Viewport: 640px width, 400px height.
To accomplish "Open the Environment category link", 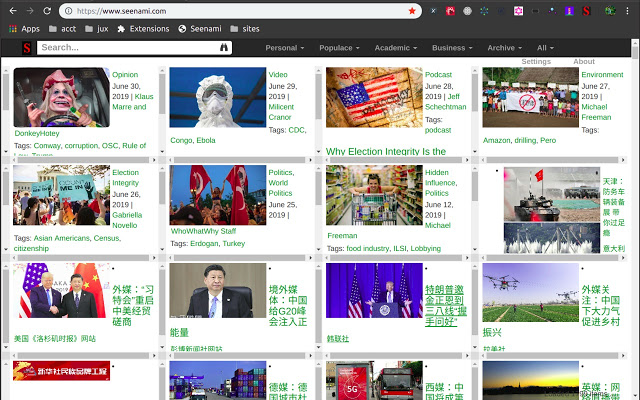I will [x=602, y=75].
